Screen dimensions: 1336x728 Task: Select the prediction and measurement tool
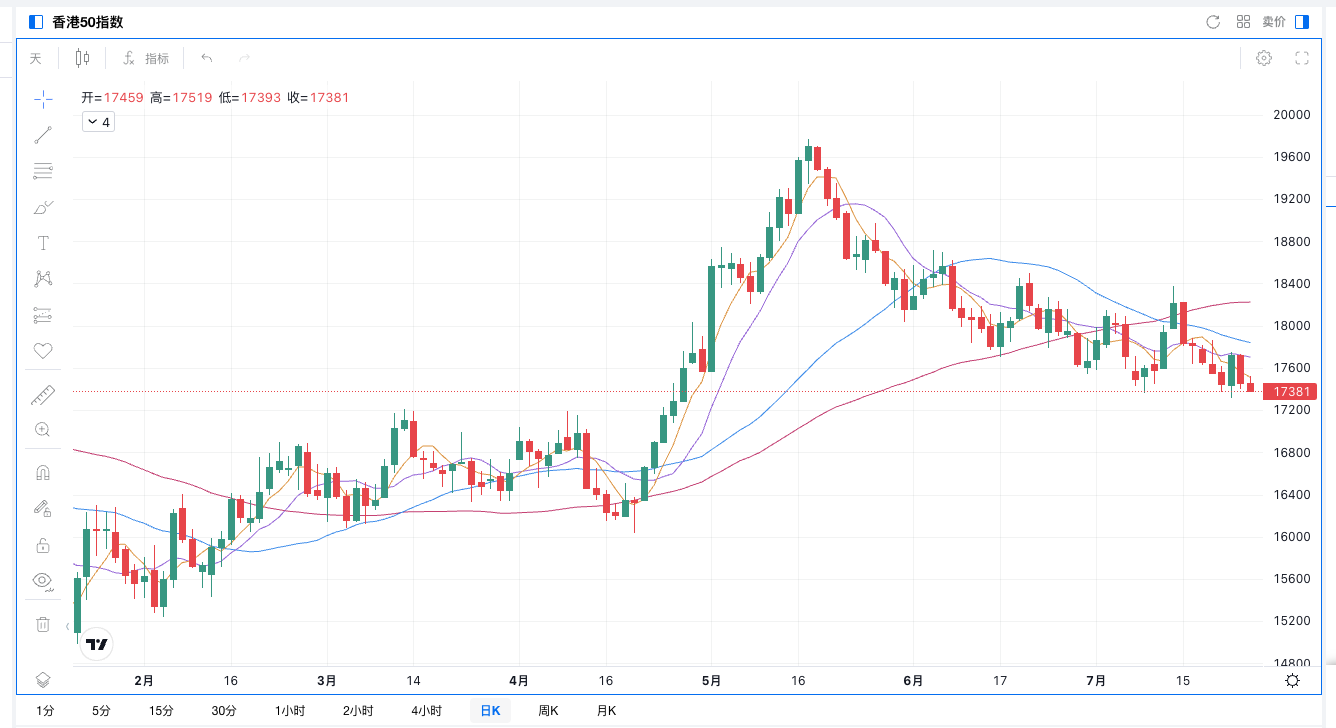tap(43, 315)
